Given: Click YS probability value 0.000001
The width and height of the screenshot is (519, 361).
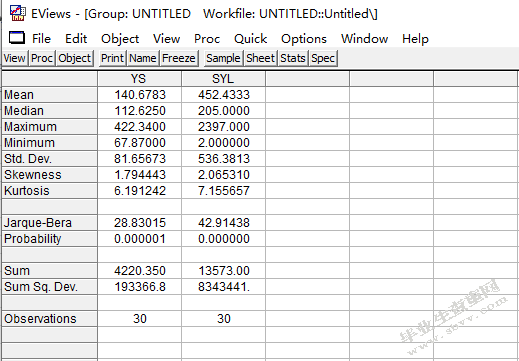Looking at the screenshot, I should point(140,239).
